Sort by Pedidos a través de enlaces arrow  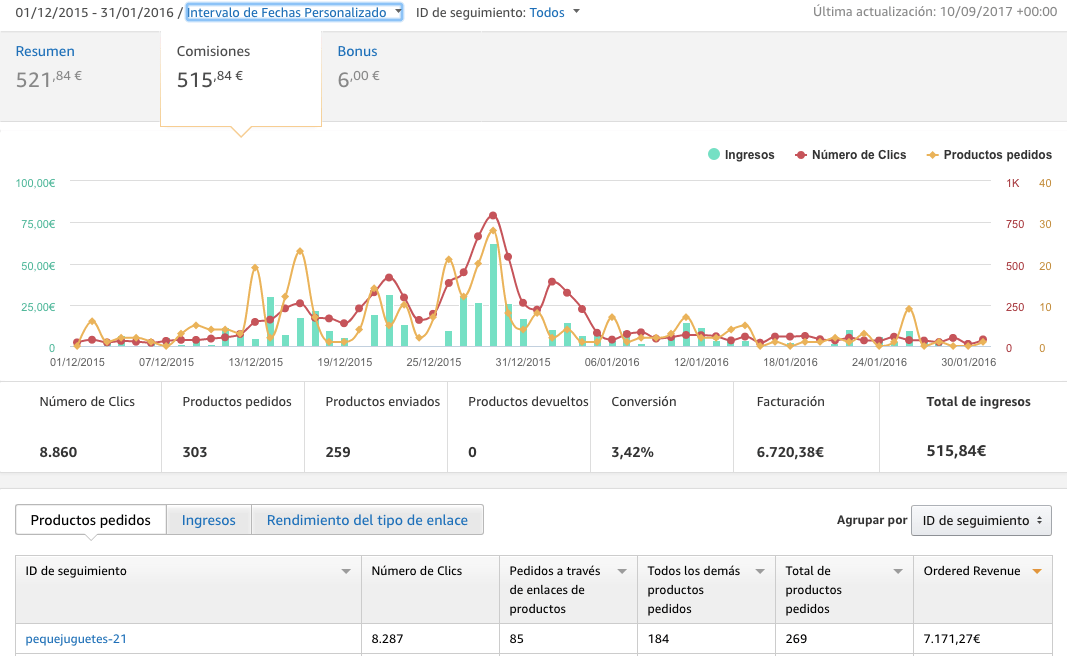tap(621, 572)
